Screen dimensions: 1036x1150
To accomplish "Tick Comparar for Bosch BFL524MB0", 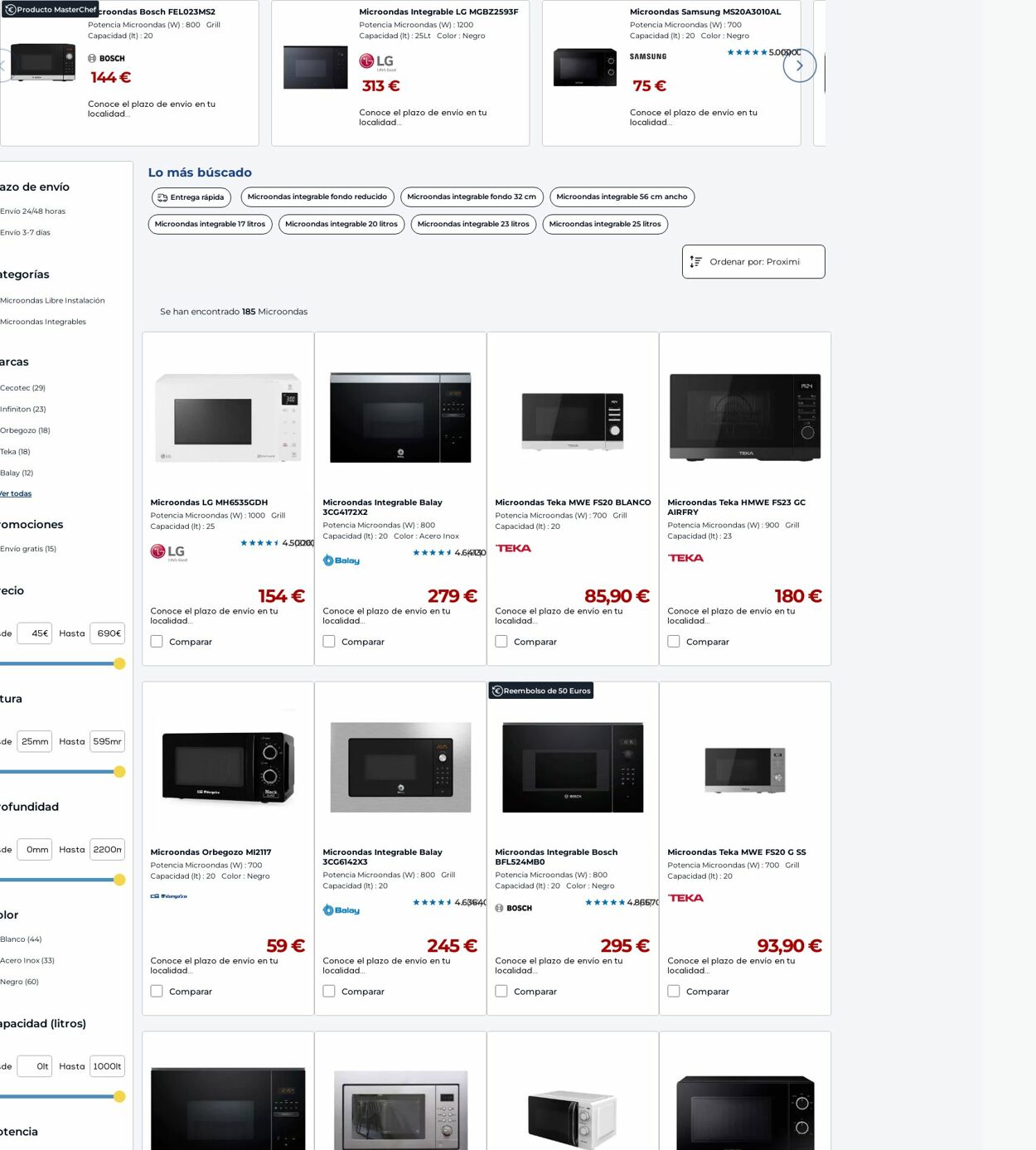I will pyautogui.click(x=501, y=992).
